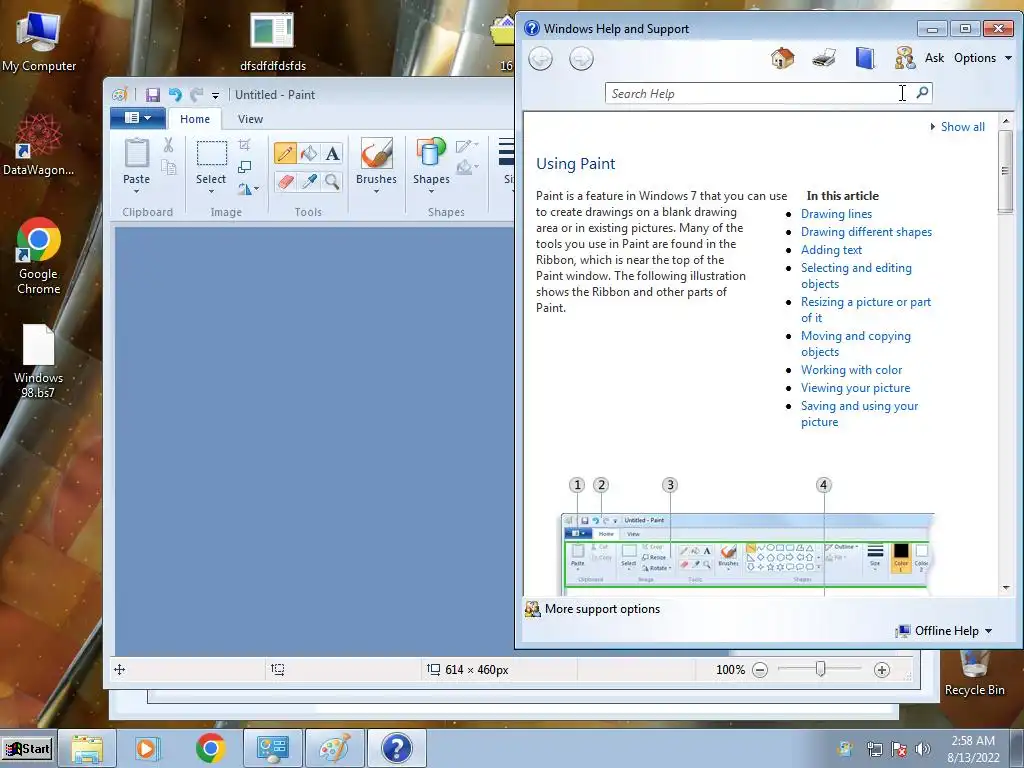Screen dimensions: 1024x768
Task: Click the volume speaker tray icon
Action: tap(923, 748)
